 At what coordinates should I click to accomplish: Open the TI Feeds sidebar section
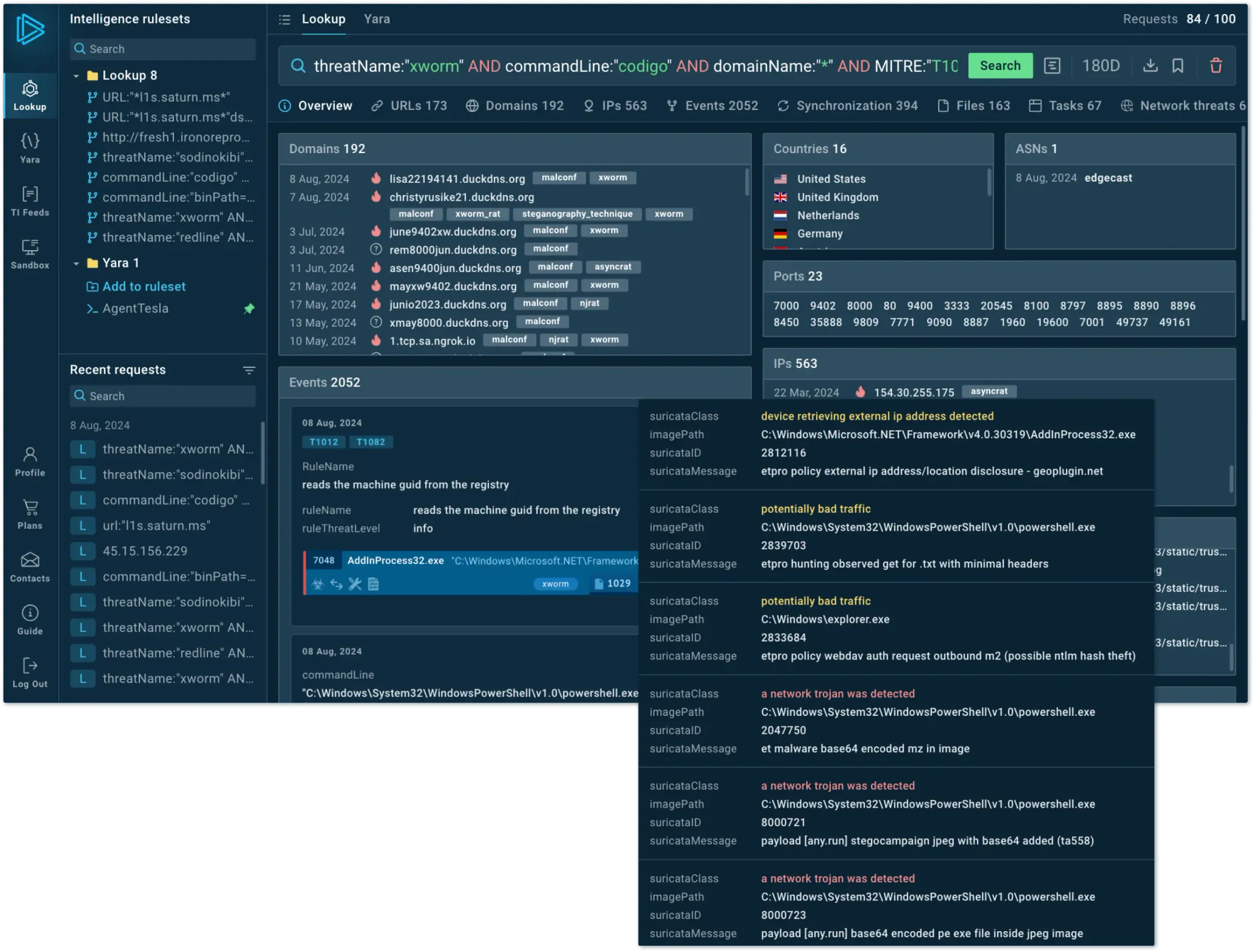point(30,201)
